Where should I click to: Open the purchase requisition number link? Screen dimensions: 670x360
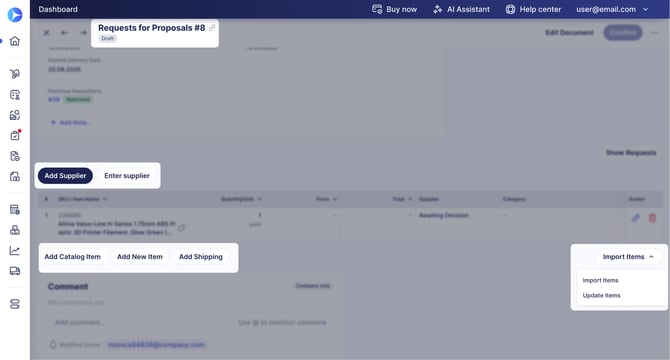click(54, 100)
